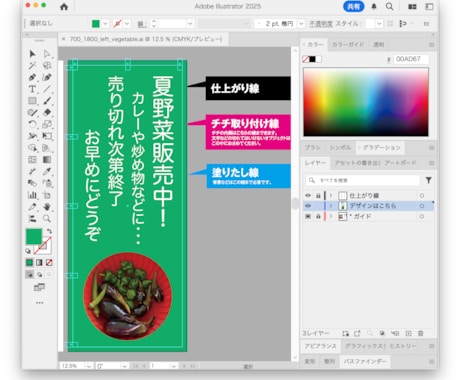Pick a color from the spectrum box

click(366, 102)
